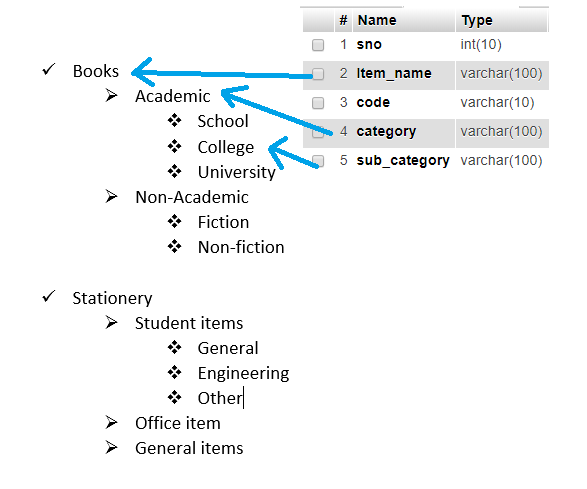Click the diamond bullet beside Engineering
Viewport: 587px width, 489px height.
tap(174, 372)
